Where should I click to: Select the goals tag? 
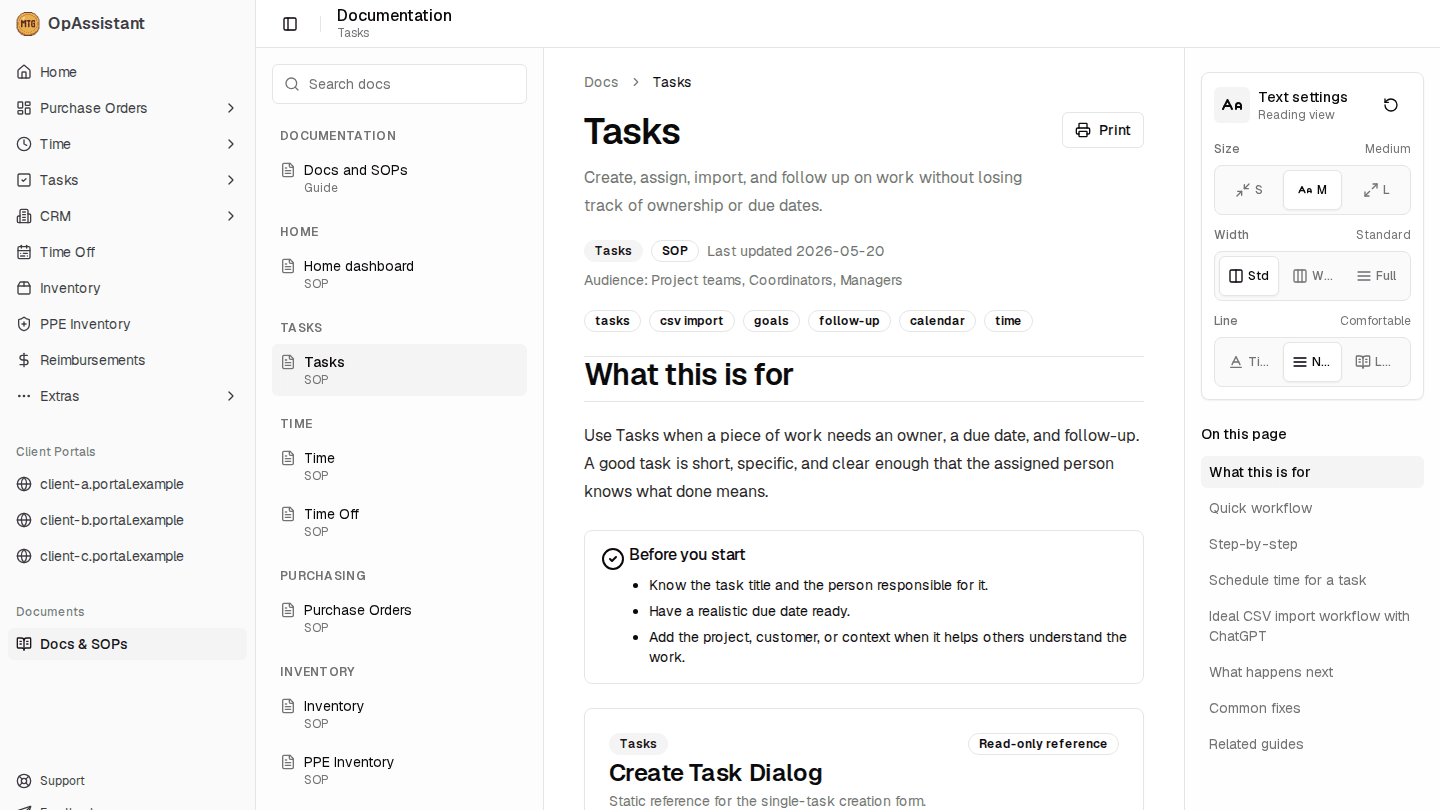pyautogui.click(x=771, y=321)
